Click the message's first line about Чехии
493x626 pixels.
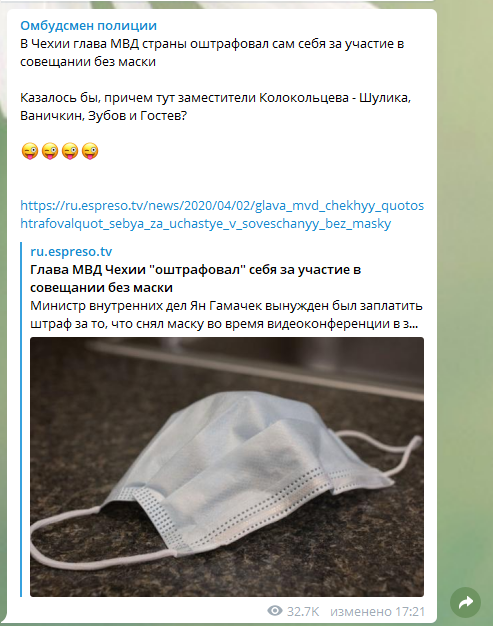pos(212,44)
